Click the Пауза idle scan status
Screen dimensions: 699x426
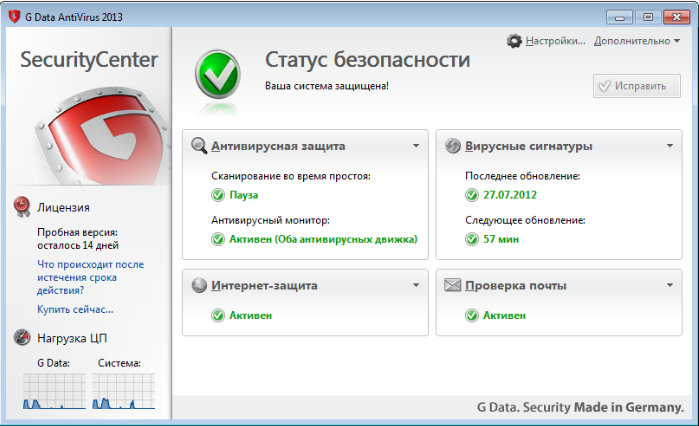coord(243,195)
